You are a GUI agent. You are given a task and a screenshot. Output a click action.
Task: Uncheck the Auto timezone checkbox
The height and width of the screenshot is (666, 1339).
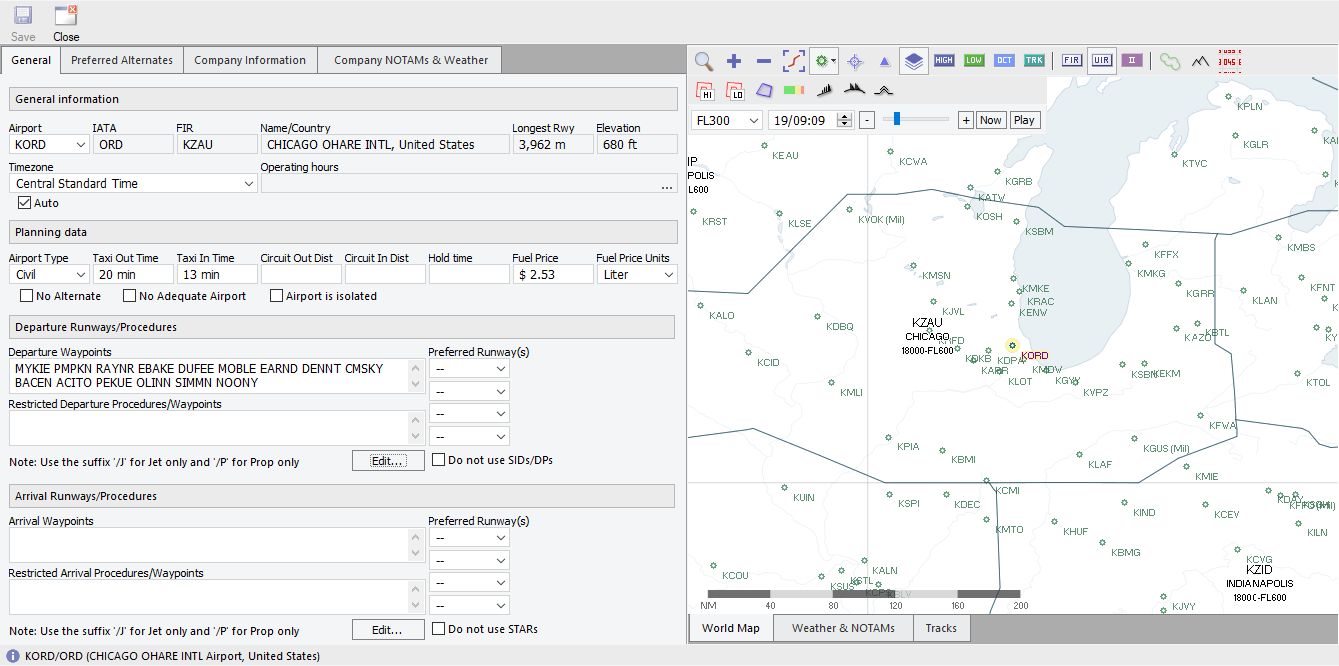(25, 203)
